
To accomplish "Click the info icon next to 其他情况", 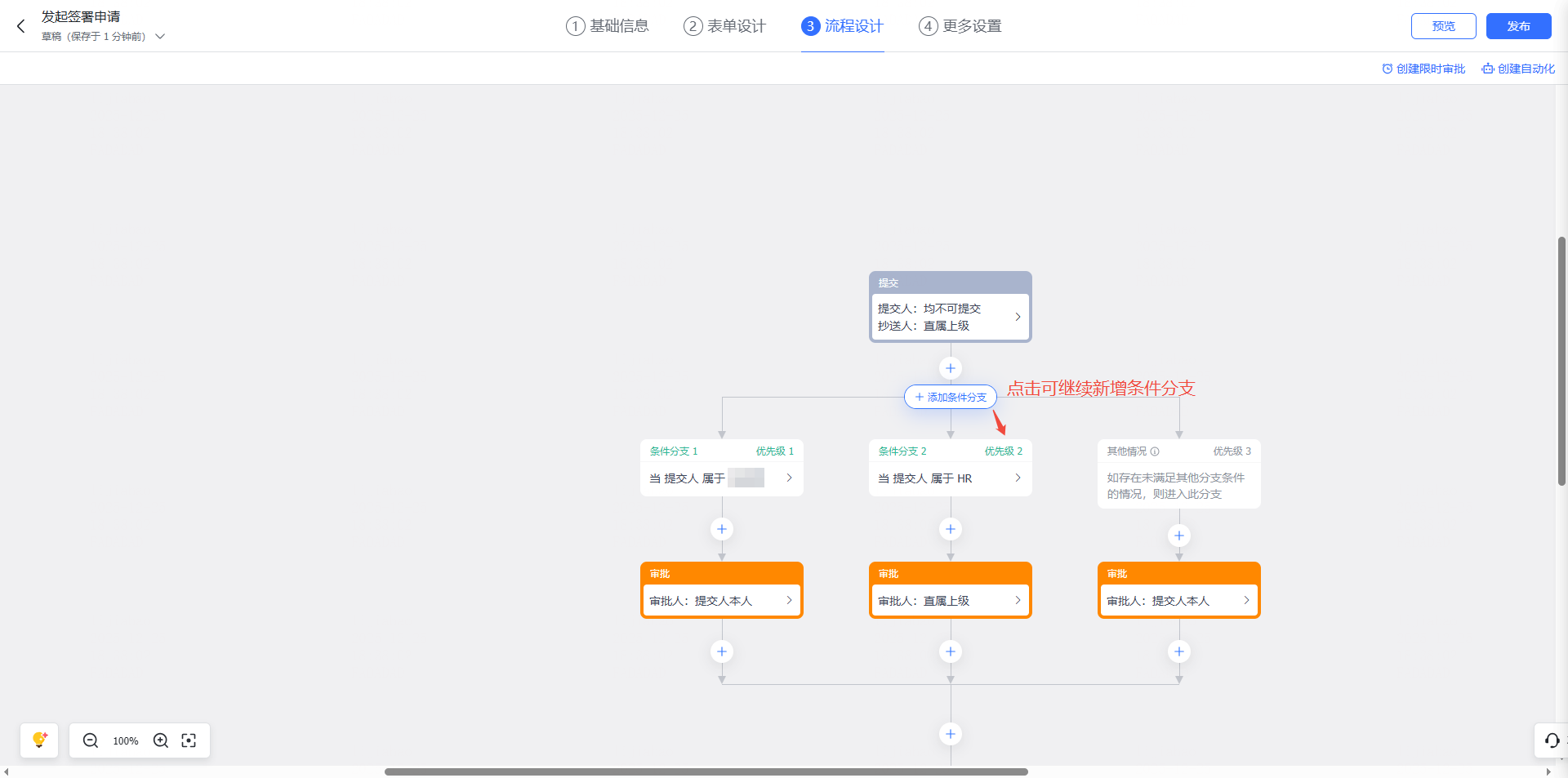I will click(x=1155, y=451).
